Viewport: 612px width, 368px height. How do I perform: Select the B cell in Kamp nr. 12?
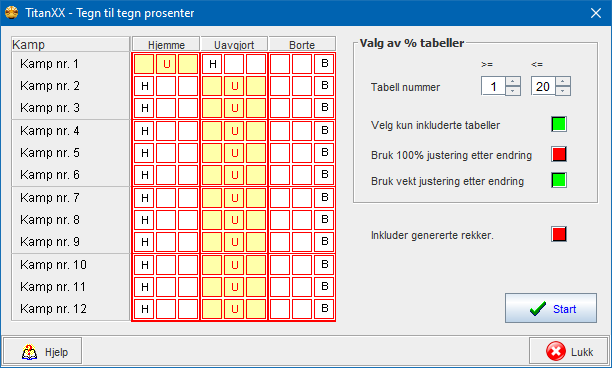tap(324, 309)
